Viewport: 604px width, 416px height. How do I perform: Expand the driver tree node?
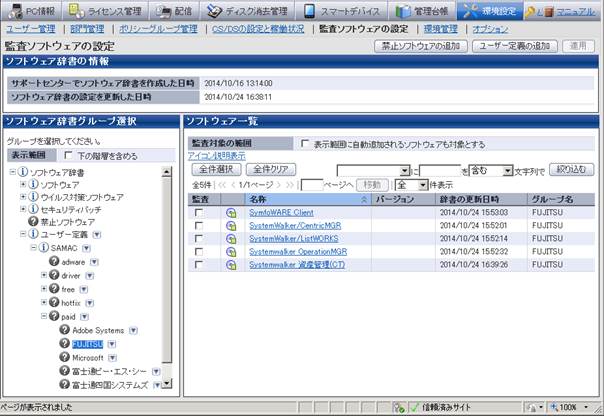(x=44, y=275)
